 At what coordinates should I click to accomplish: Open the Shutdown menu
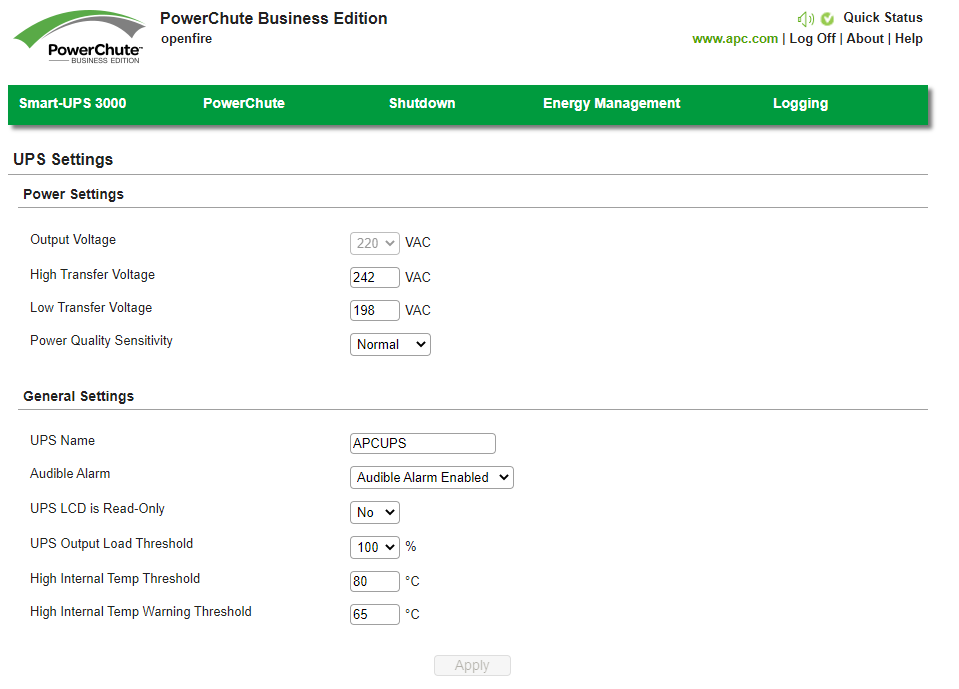(x=422, y=103)
